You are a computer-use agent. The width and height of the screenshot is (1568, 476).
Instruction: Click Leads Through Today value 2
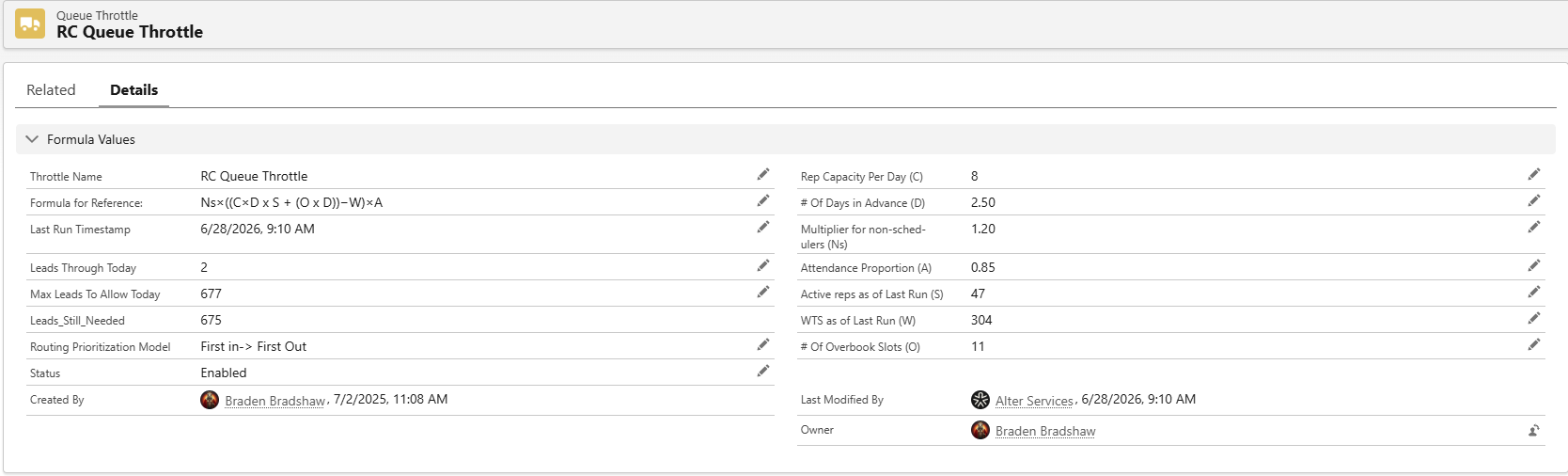pyautogui.click(x=204, y=267)
